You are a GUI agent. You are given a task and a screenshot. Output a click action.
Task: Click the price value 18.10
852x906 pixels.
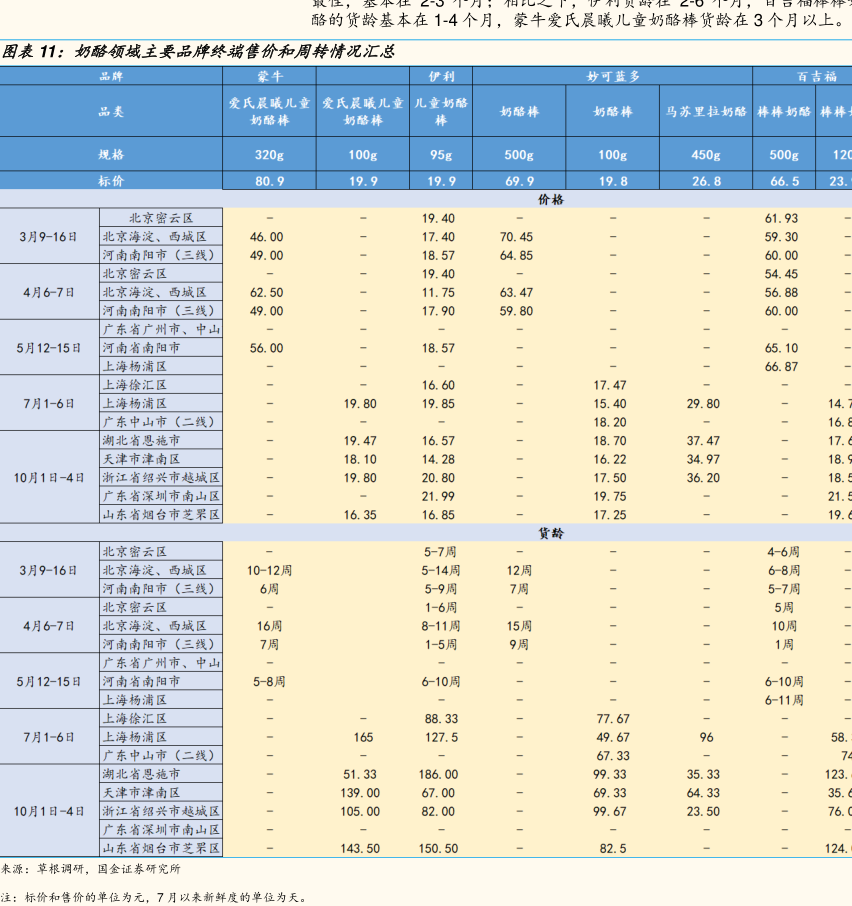point(360,459)
